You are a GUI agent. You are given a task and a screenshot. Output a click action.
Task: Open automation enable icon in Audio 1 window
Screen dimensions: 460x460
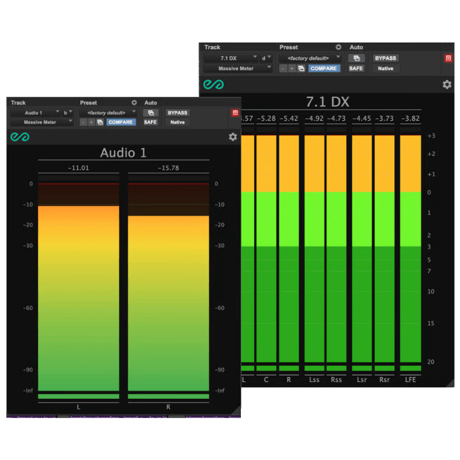(x=151, y=113)
